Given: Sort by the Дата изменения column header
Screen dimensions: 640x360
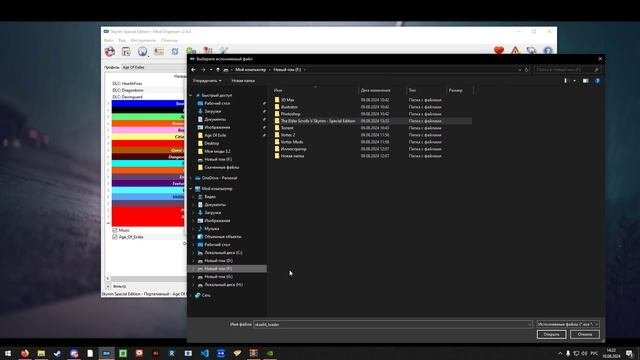Looking at the screenshot, I should coord(376,90).
